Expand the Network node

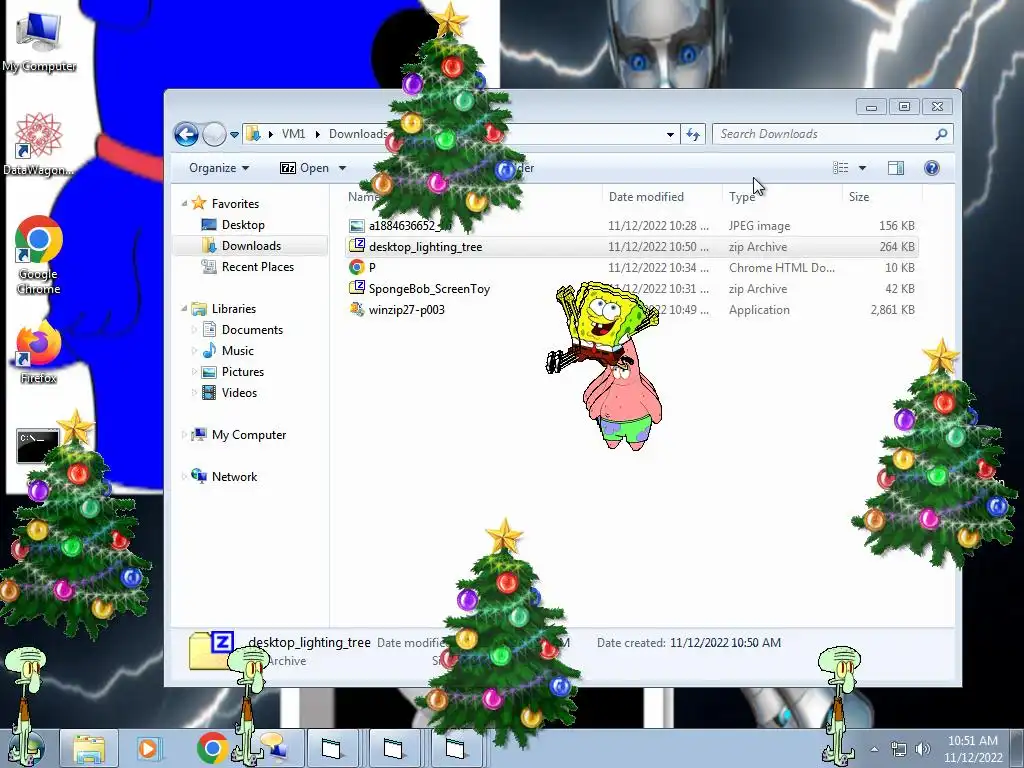point(185,477)
